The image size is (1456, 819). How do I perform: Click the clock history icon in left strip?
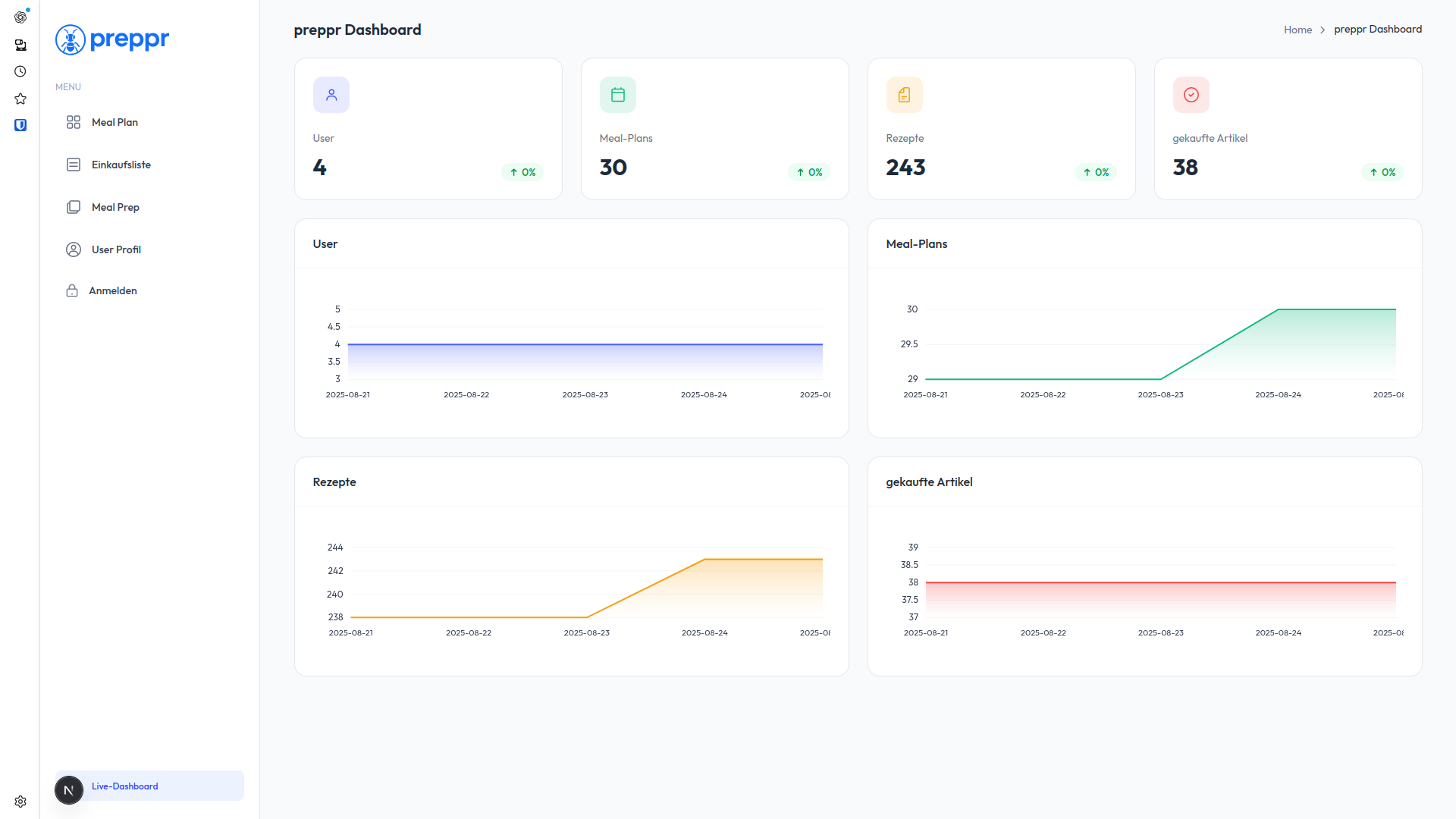tap(20, 71)
